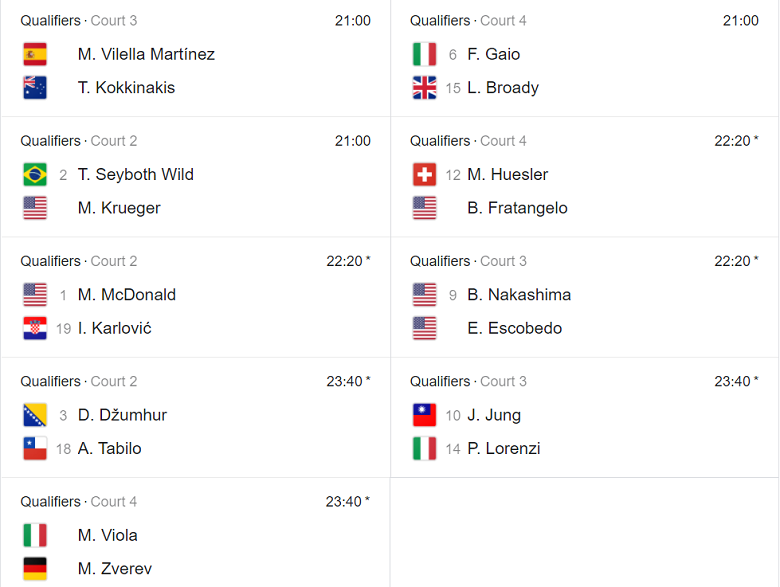The image size is (780, 587).
Task: Click the UK flag beside L. Broady
Action: click(x=424, y=88)
